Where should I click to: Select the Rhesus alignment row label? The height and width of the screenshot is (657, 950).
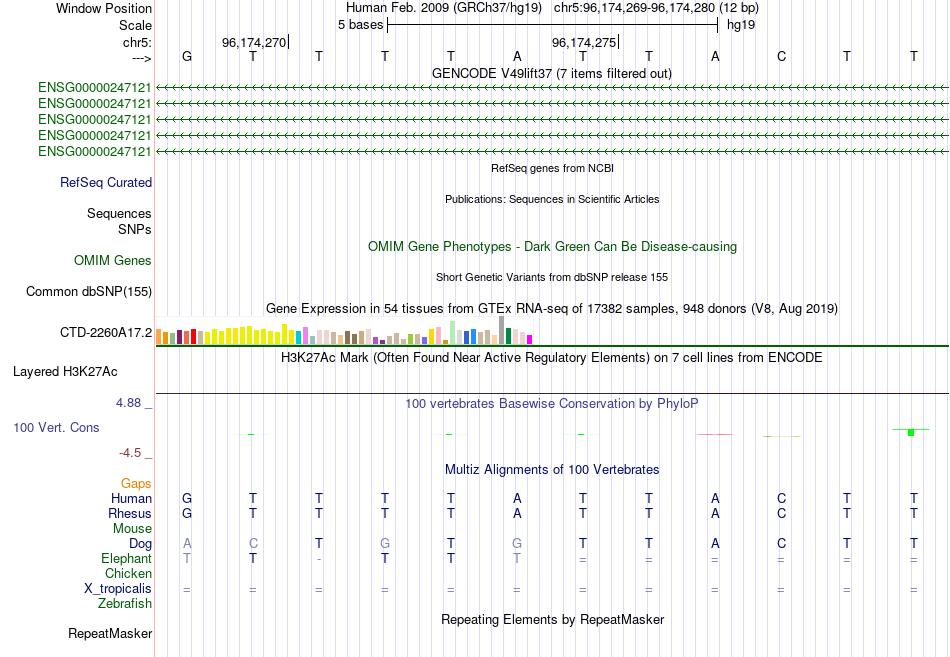click(x=130, y=513)
